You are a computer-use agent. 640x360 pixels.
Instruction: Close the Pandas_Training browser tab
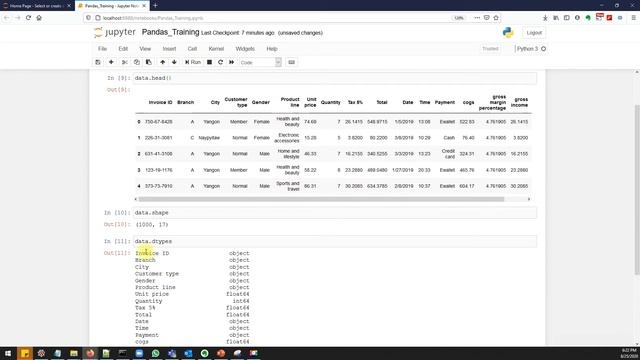(144, 6)
